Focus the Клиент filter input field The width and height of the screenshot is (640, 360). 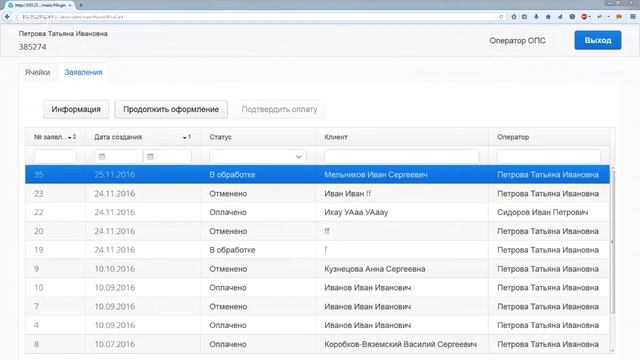pos(401,156)
